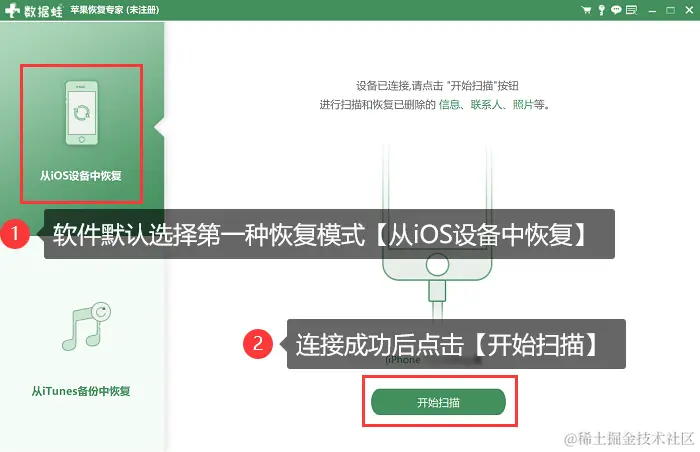Click the 信息 link in description
Image resolution: width=700 pixels, height=452 pixels.
click(x=449, y=105)
